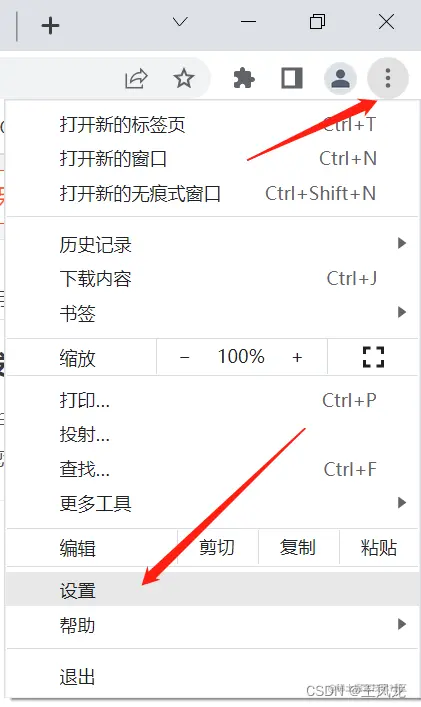
Task: Click the share page icon
Action: [136, 78]
